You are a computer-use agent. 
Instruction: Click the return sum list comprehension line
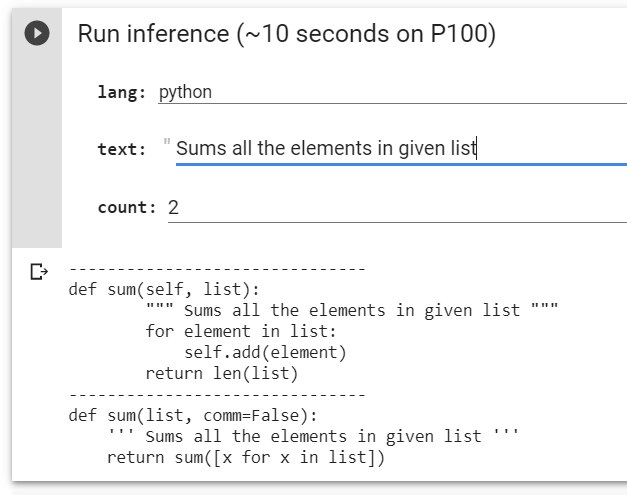[246, 457]
